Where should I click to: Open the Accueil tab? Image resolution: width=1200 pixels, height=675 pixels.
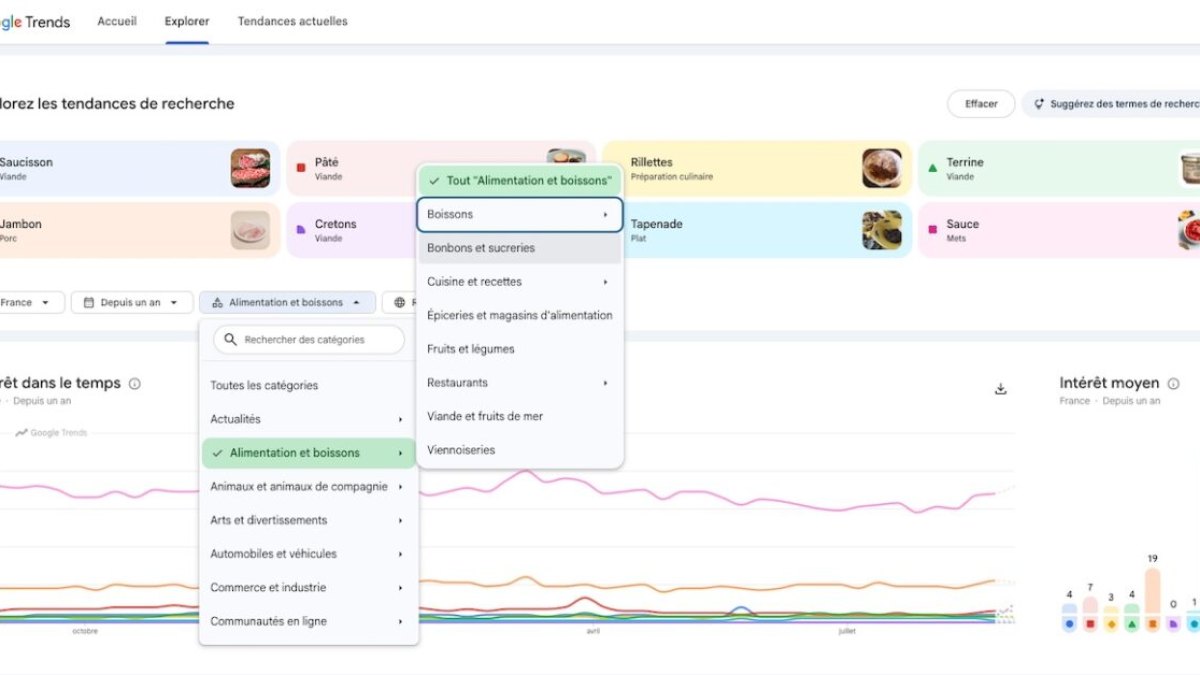[x=117, y=21]
